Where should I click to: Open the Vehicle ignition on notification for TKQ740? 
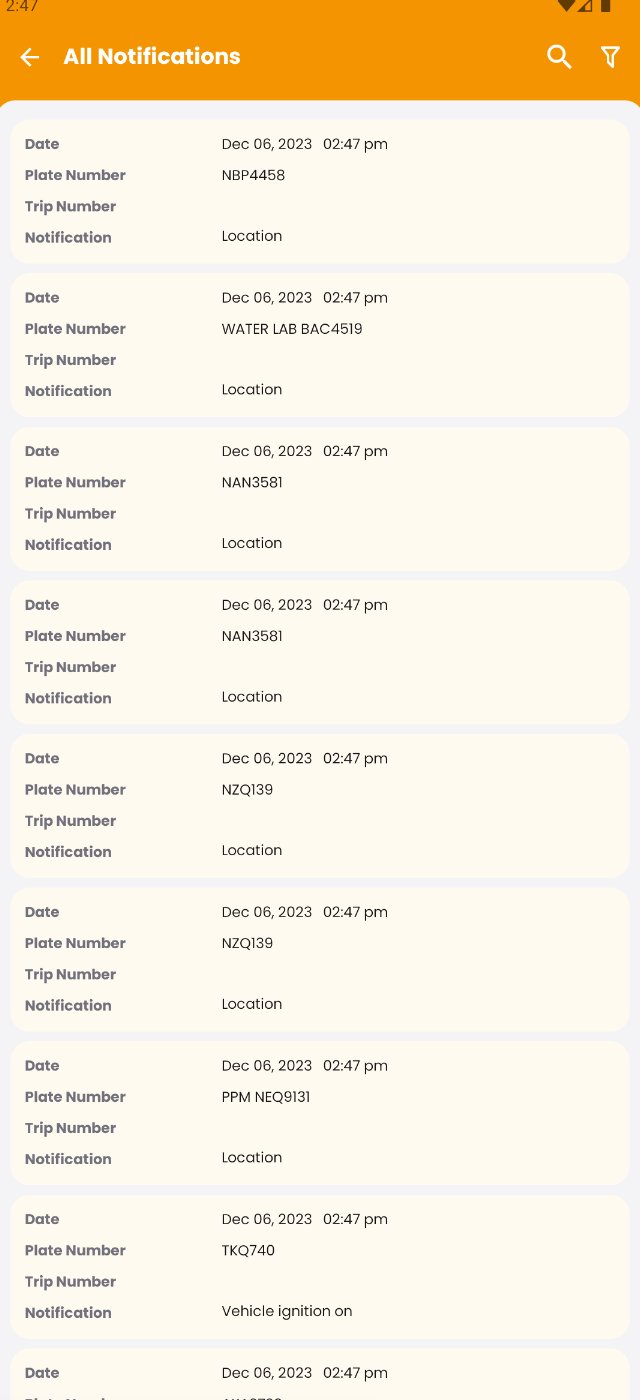(320, 1265)
